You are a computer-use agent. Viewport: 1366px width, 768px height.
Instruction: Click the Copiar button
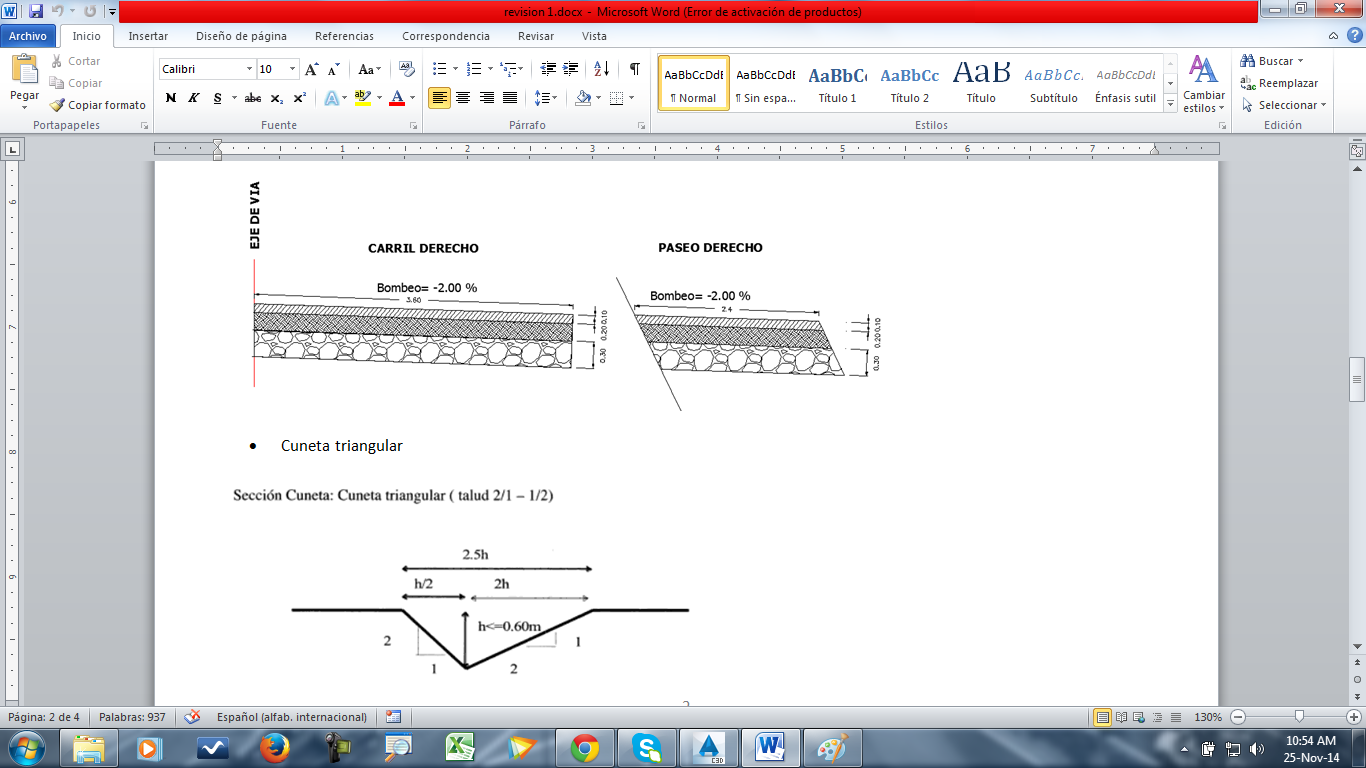[x=76, y=83]
